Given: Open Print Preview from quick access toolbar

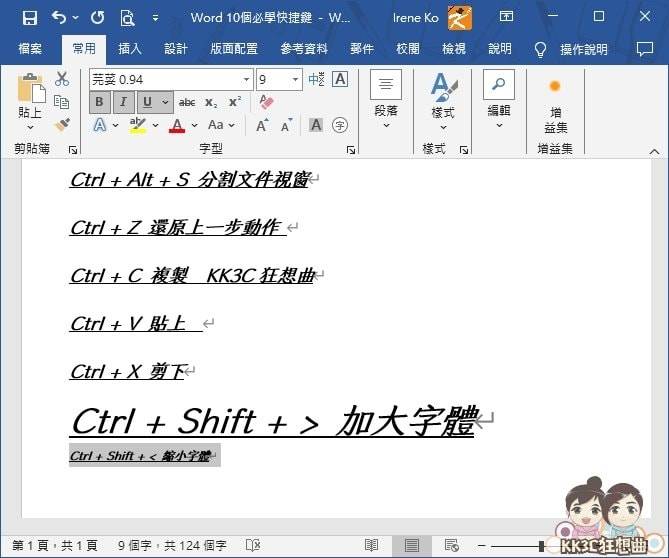Looking at the screenshot, I should point(127,18).
